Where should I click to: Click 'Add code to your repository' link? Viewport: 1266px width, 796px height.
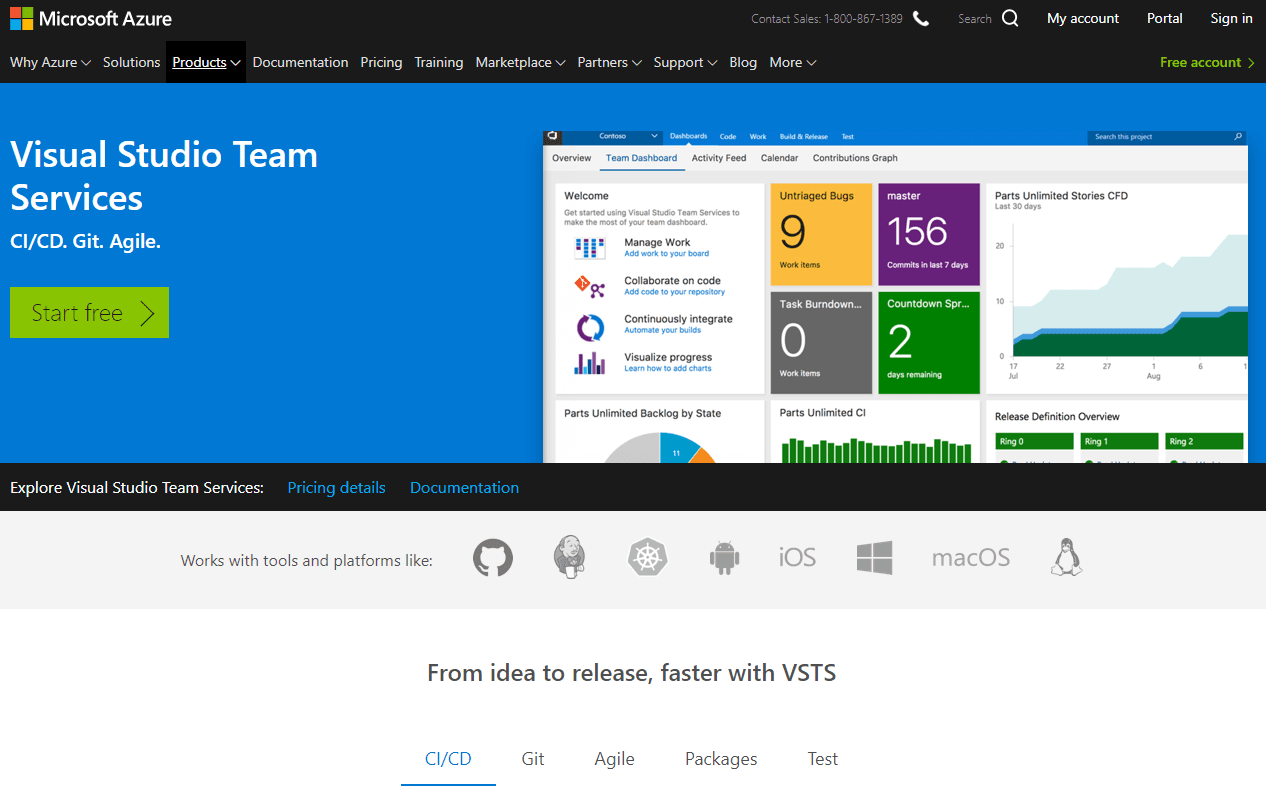(x=674, y=292)
